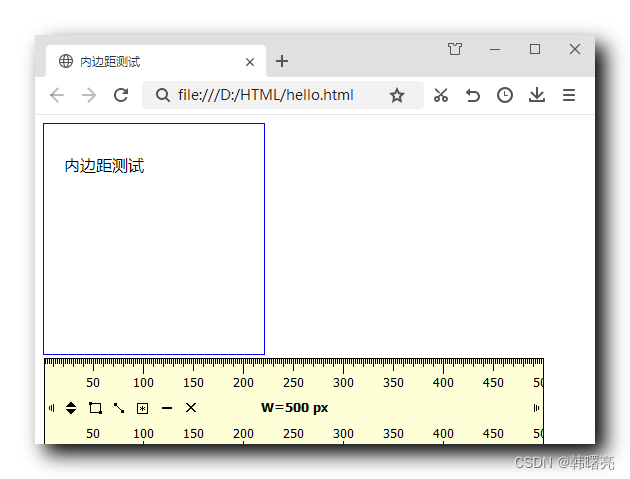Open the skin (shirt) icon in title bar
Image resolution: width=630 pixels, height=479 pixels.
click(455, 49)
